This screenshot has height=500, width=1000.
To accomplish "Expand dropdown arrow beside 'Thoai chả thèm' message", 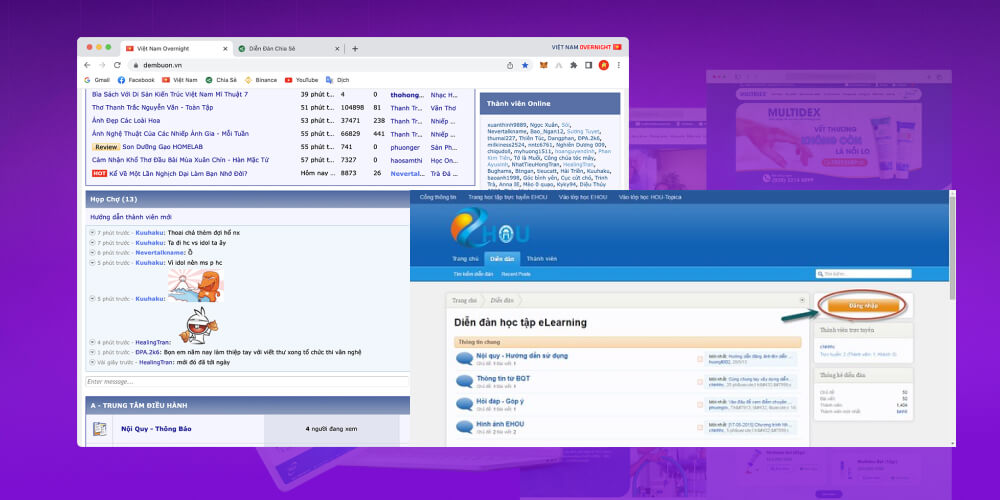I will click(x=92, y=233).
